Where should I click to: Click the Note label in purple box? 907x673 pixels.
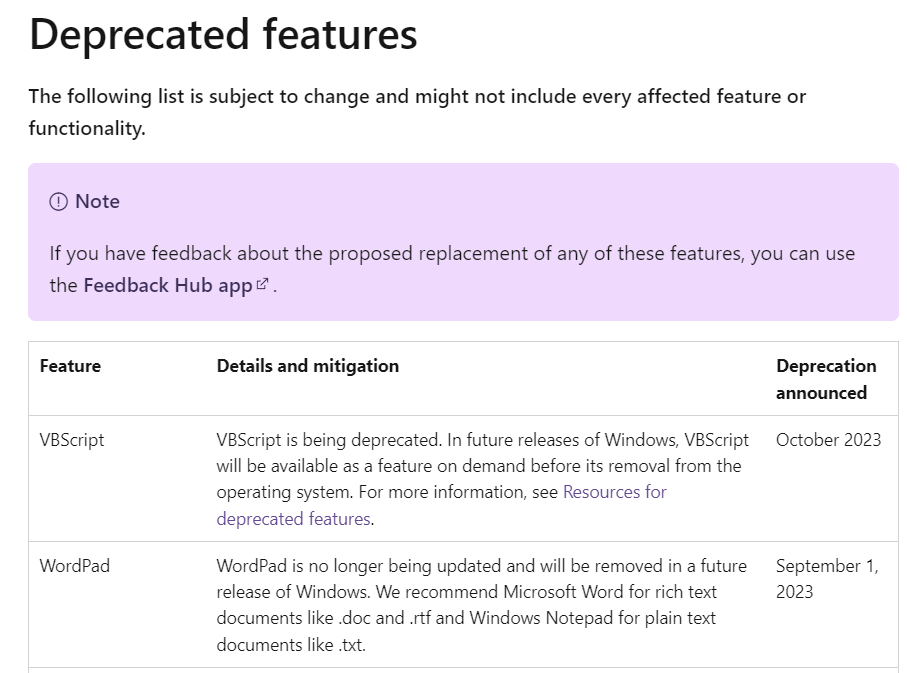[97, 201]
